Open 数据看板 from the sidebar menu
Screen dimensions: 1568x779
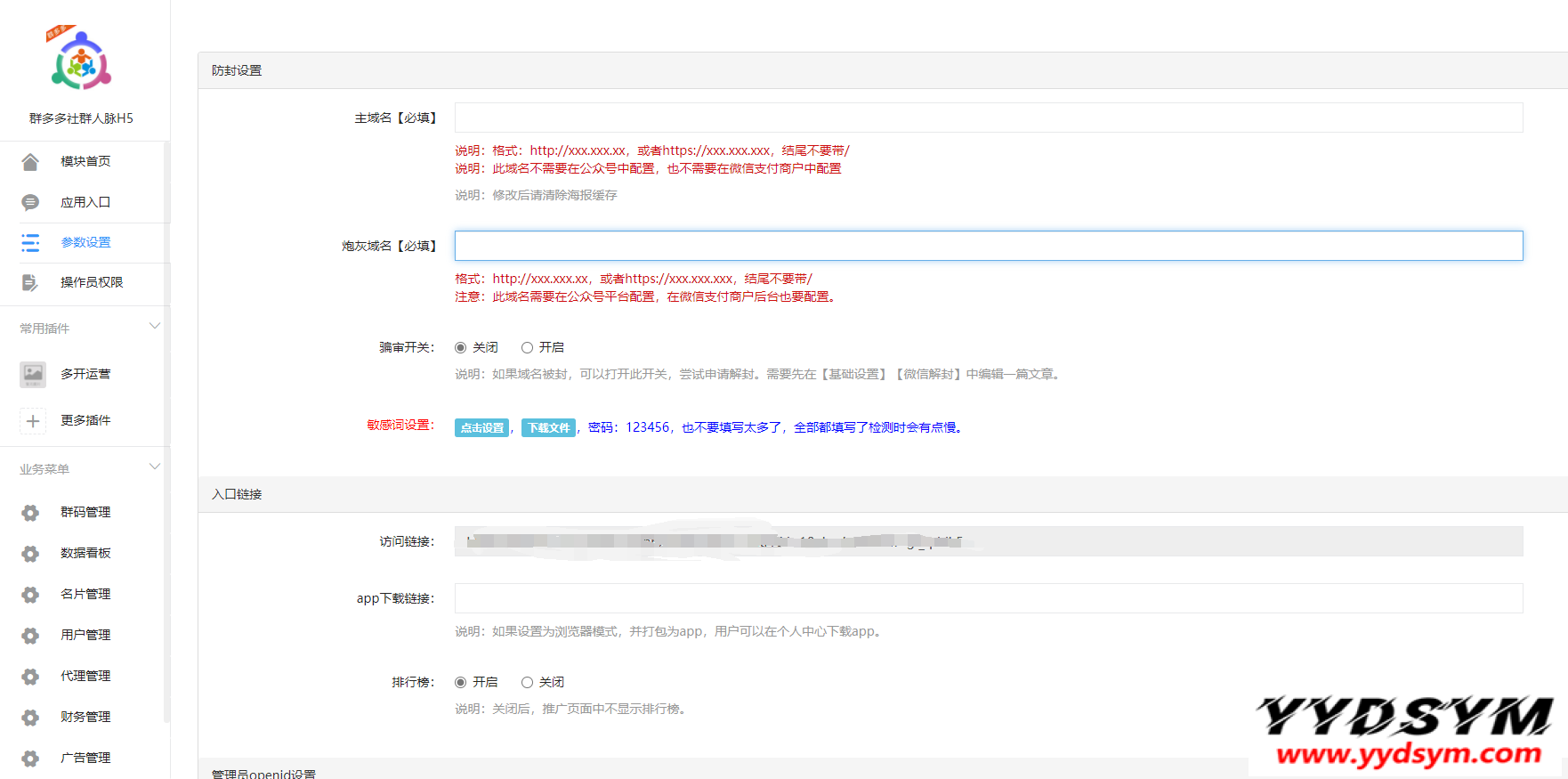pos(85,553)
